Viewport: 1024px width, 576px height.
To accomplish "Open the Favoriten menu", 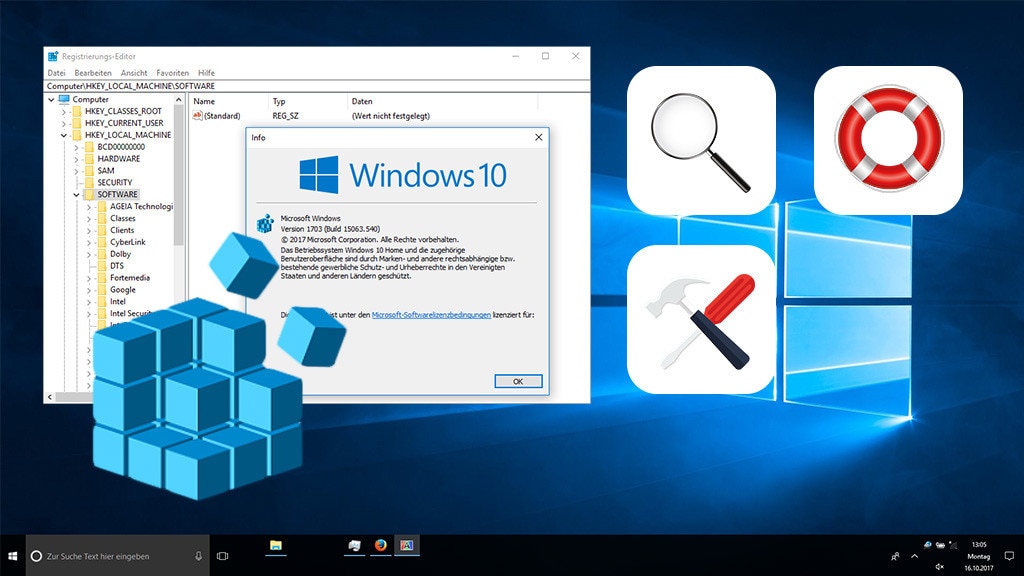I will point(172,72).
